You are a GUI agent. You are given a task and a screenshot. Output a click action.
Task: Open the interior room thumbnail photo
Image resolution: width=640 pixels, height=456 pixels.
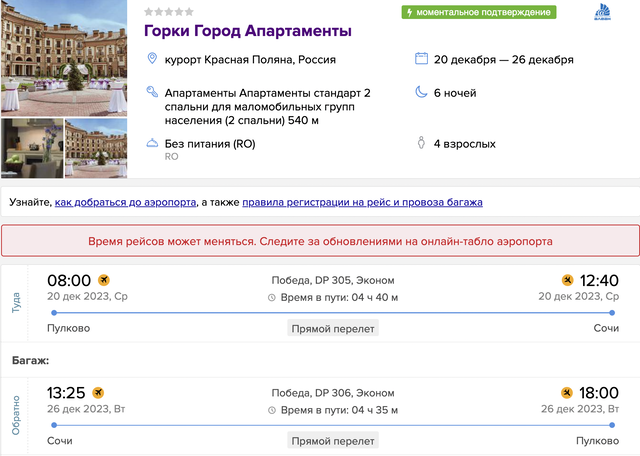[32, 148]
